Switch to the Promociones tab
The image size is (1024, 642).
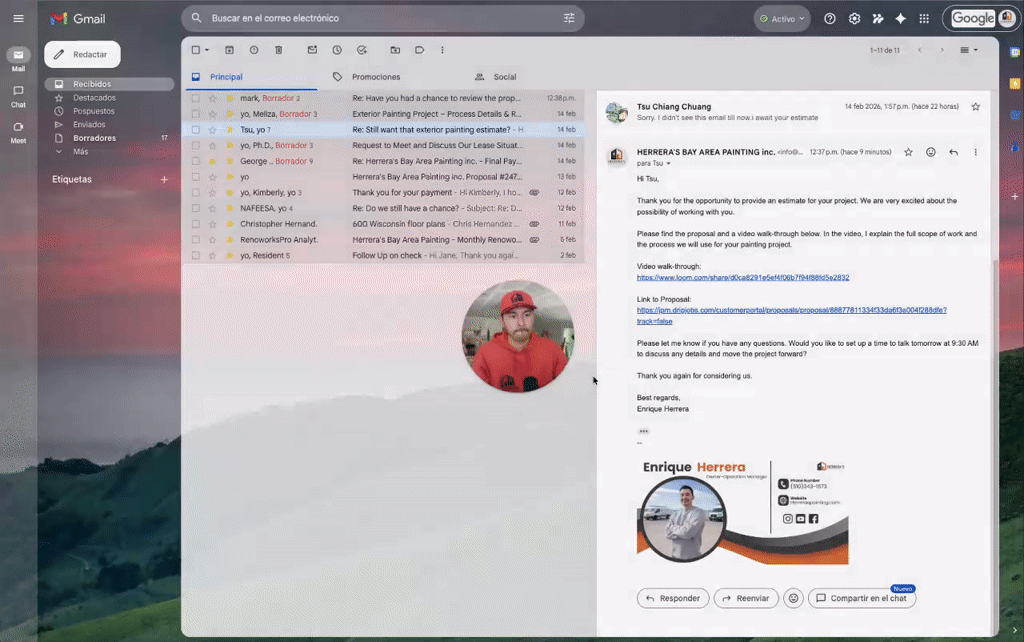coord(376,76)
